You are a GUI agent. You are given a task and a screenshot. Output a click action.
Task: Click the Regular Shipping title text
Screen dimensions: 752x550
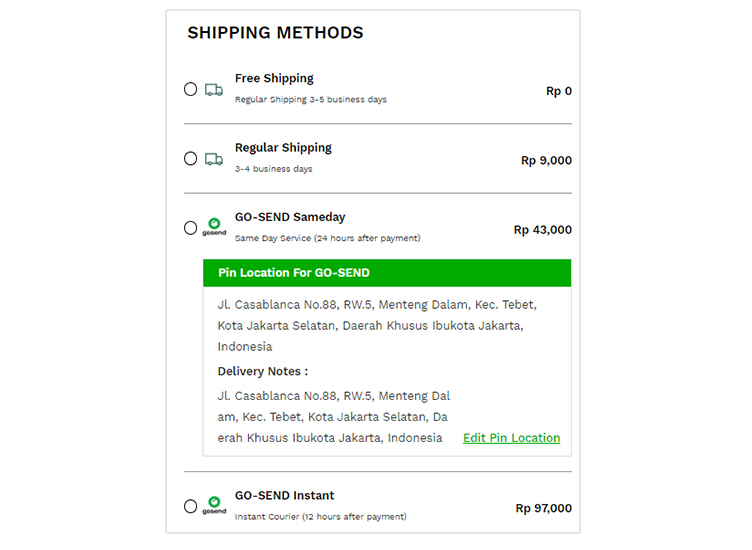click(283, 148)
